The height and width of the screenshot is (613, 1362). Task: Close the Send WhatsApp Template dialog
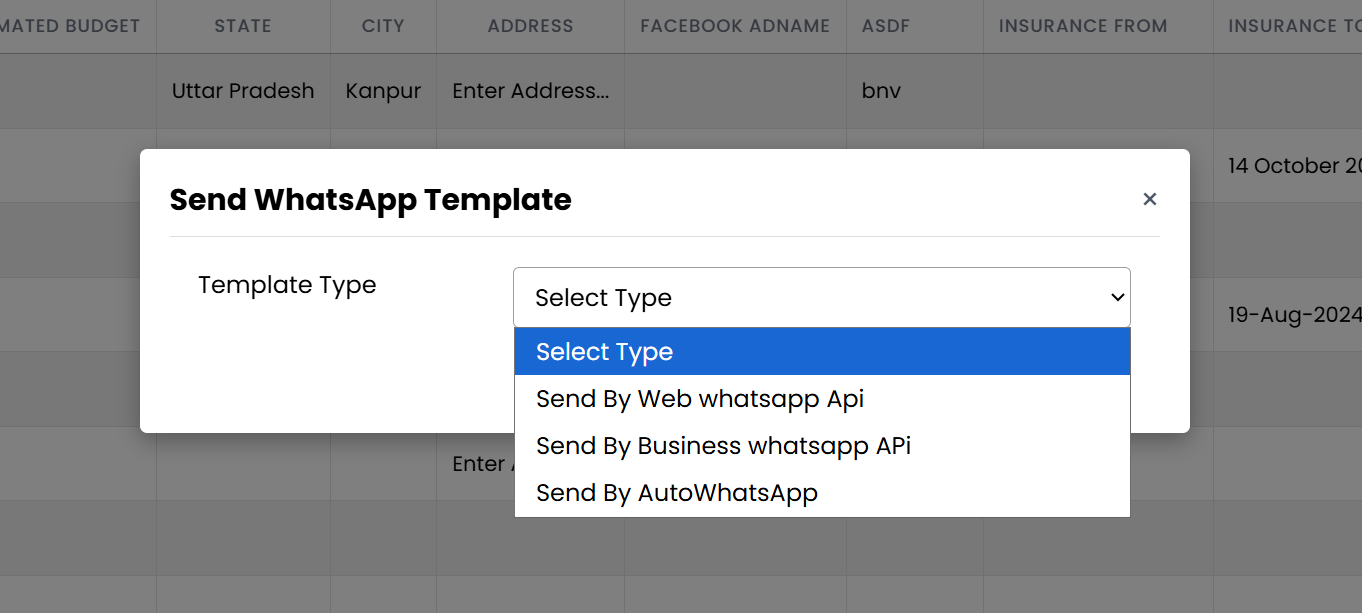[x=1149, y=199]
